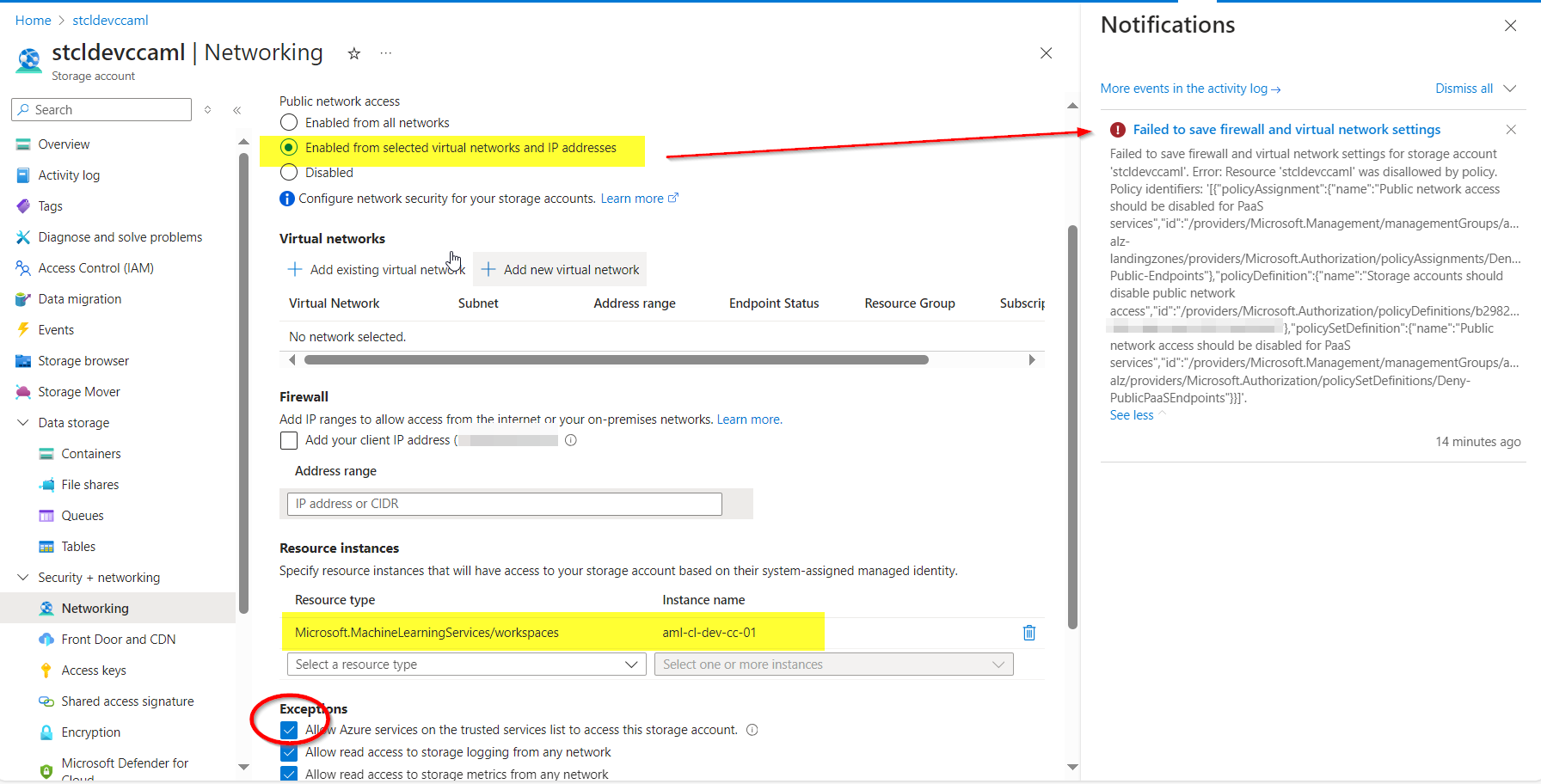Open Containers under Data storage
The height and width of the screenshot is (784, 1541).
click(x=91, y=454)
